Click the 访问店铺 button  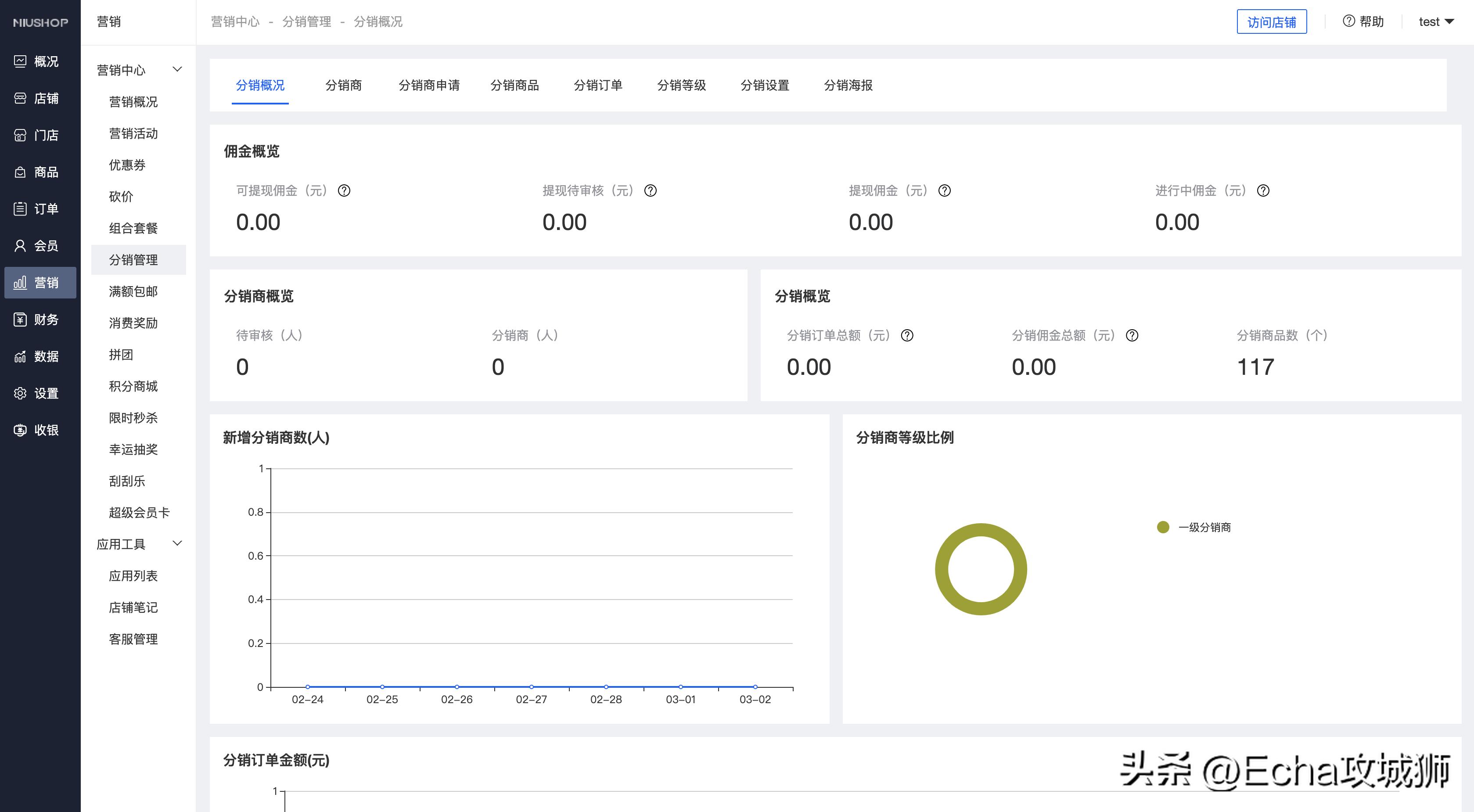1272,21
